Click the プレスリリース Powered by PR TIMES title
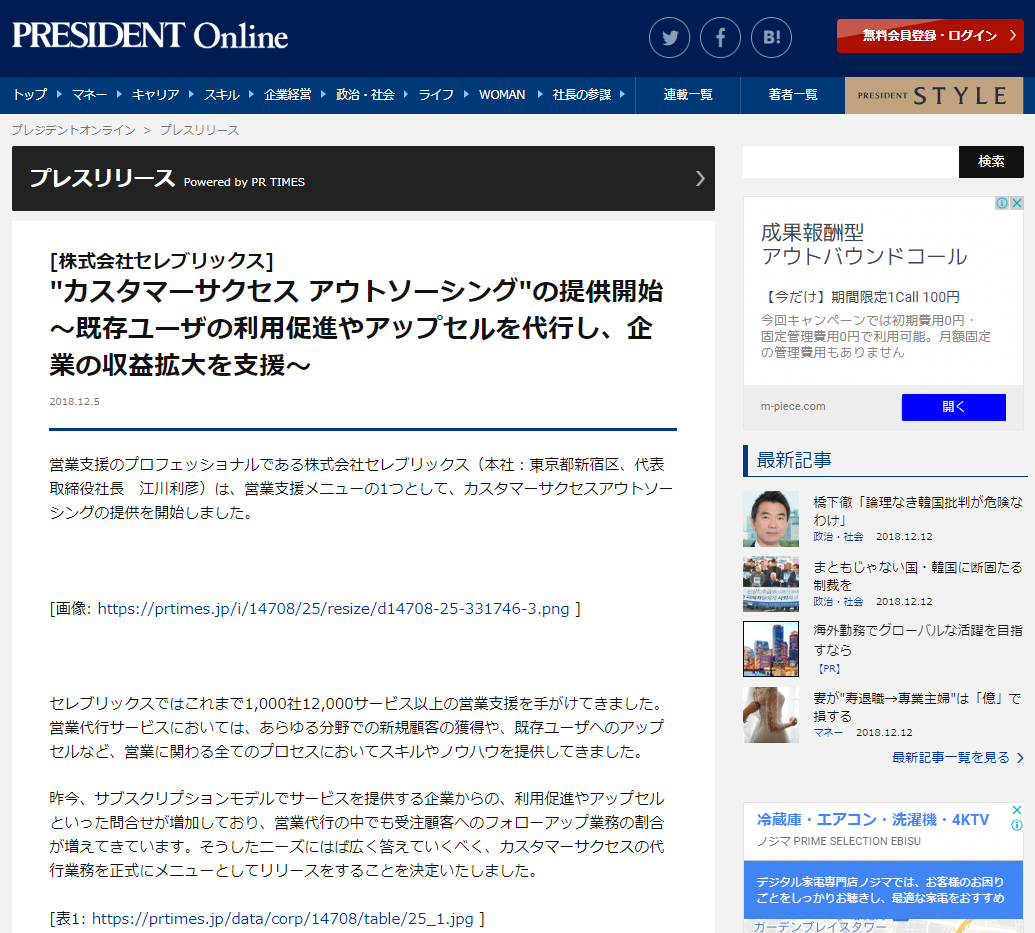Screen dimensions: 1035x933 (x=167, y=178)
